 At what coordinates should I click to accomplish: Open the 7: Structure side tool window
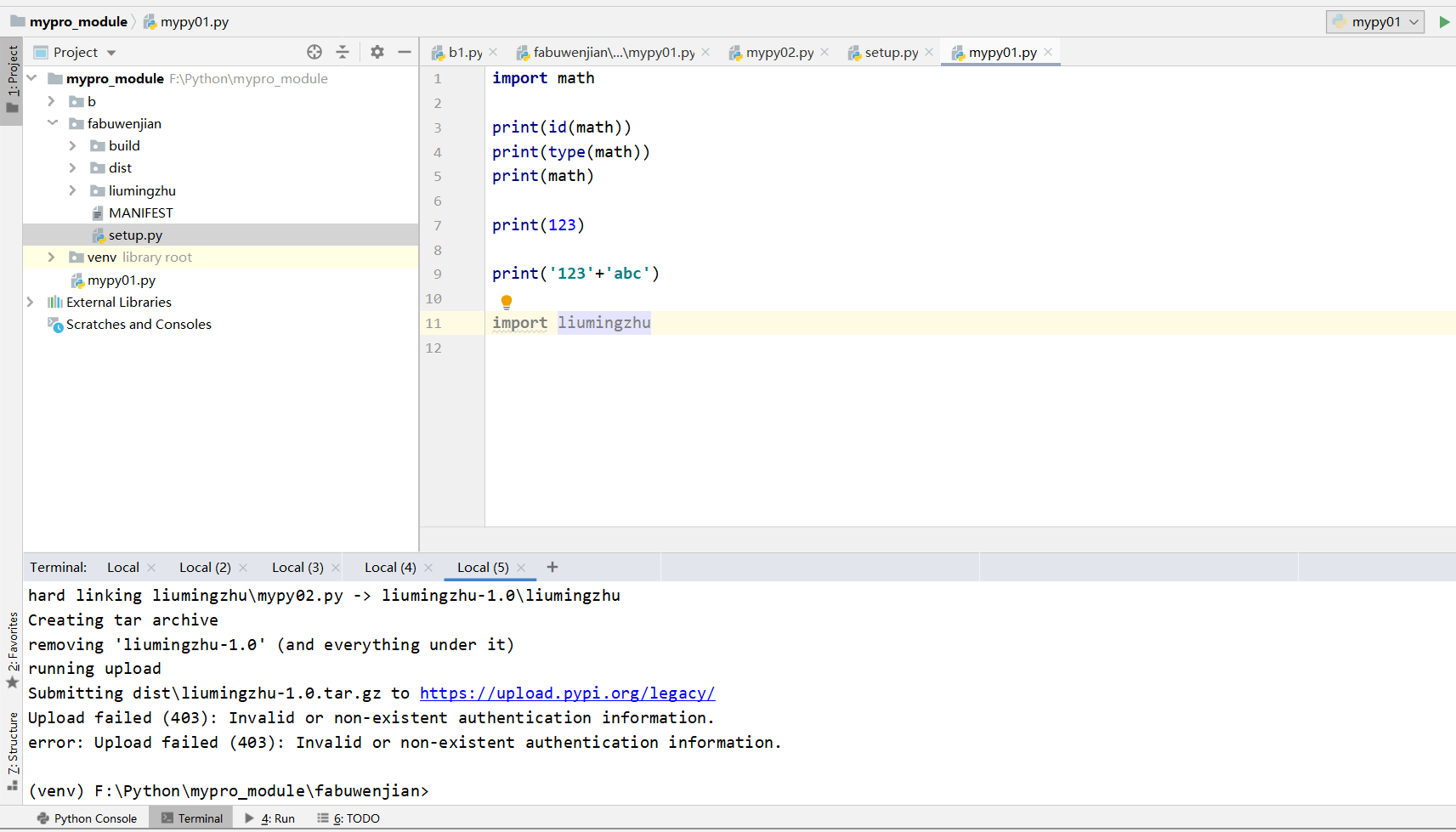[x=12, y=751]
